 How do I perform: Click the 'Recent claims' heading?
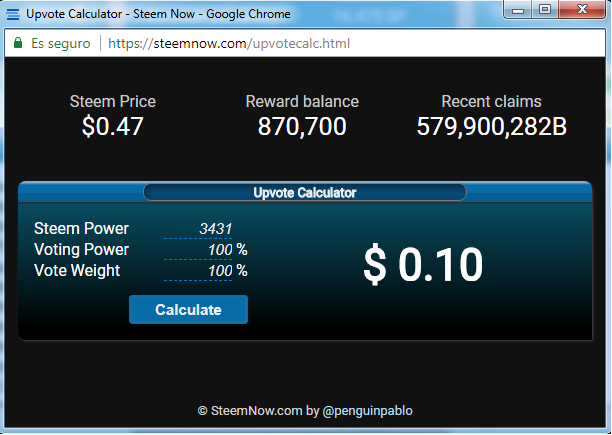point(491,101)
